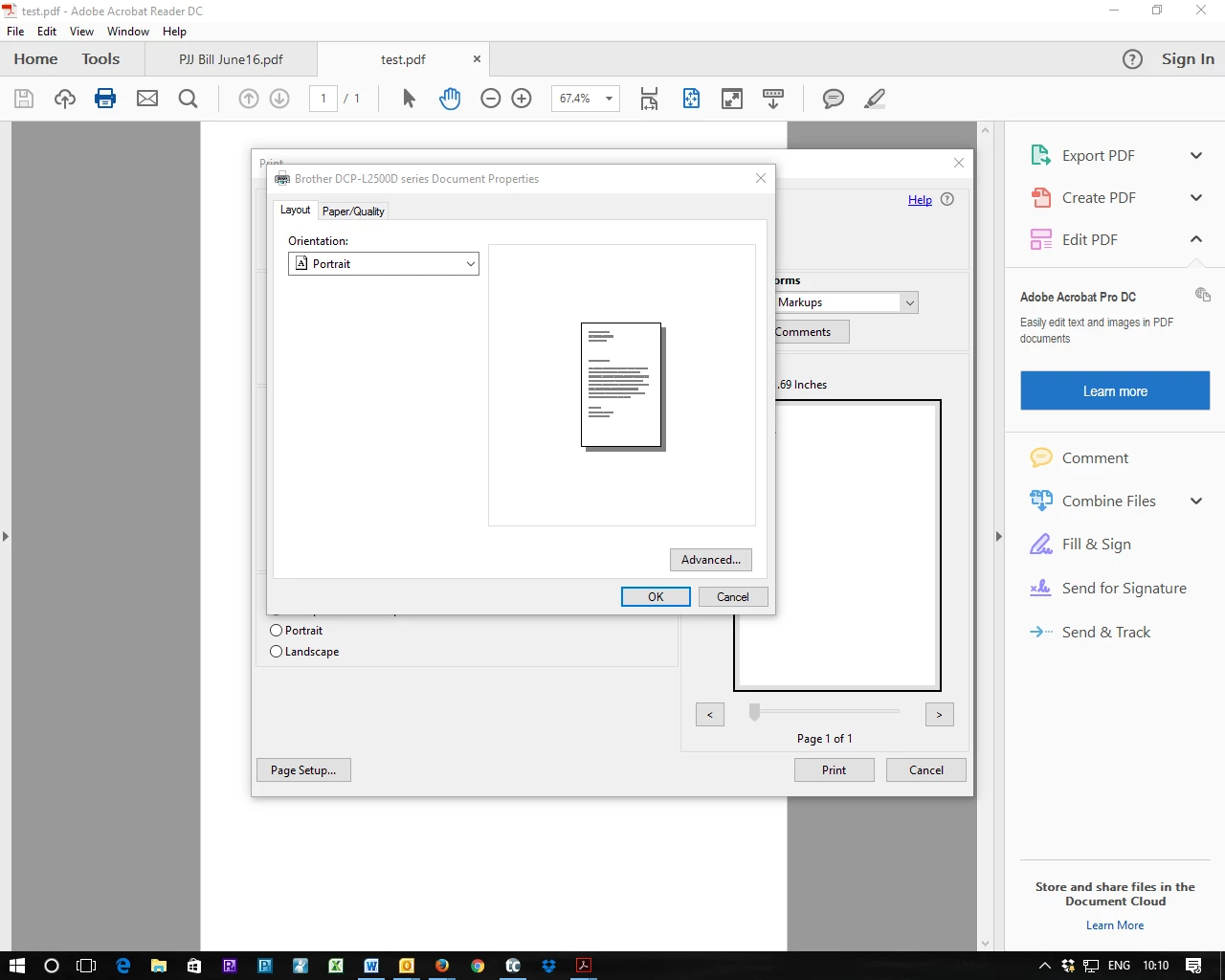Open the Window menu
The width and height of the screenshot is (1225, 980).
(x=128, y=32)
